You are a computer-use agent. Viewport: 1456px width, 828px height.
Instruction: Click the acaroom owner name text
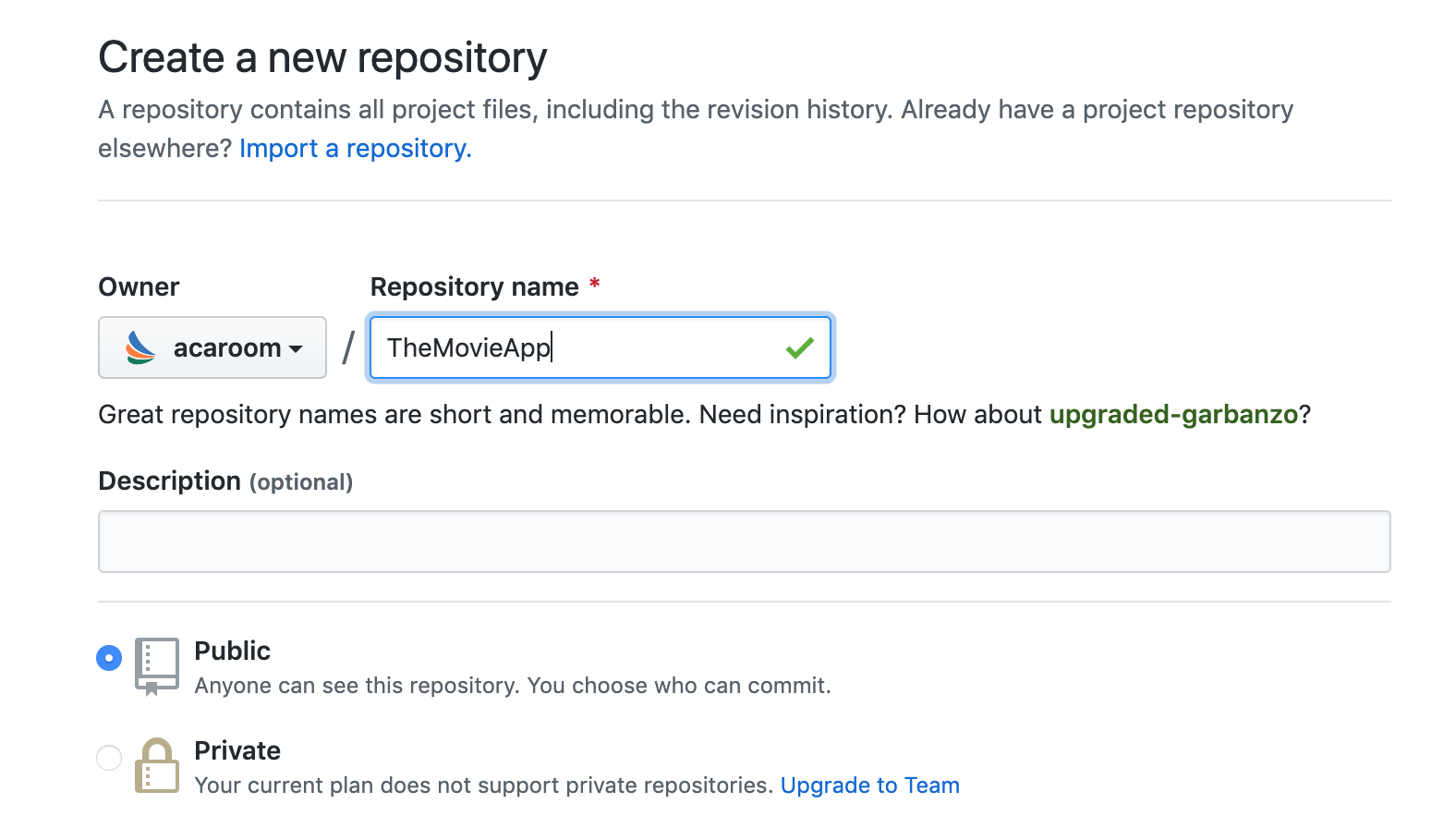point(226,348)
